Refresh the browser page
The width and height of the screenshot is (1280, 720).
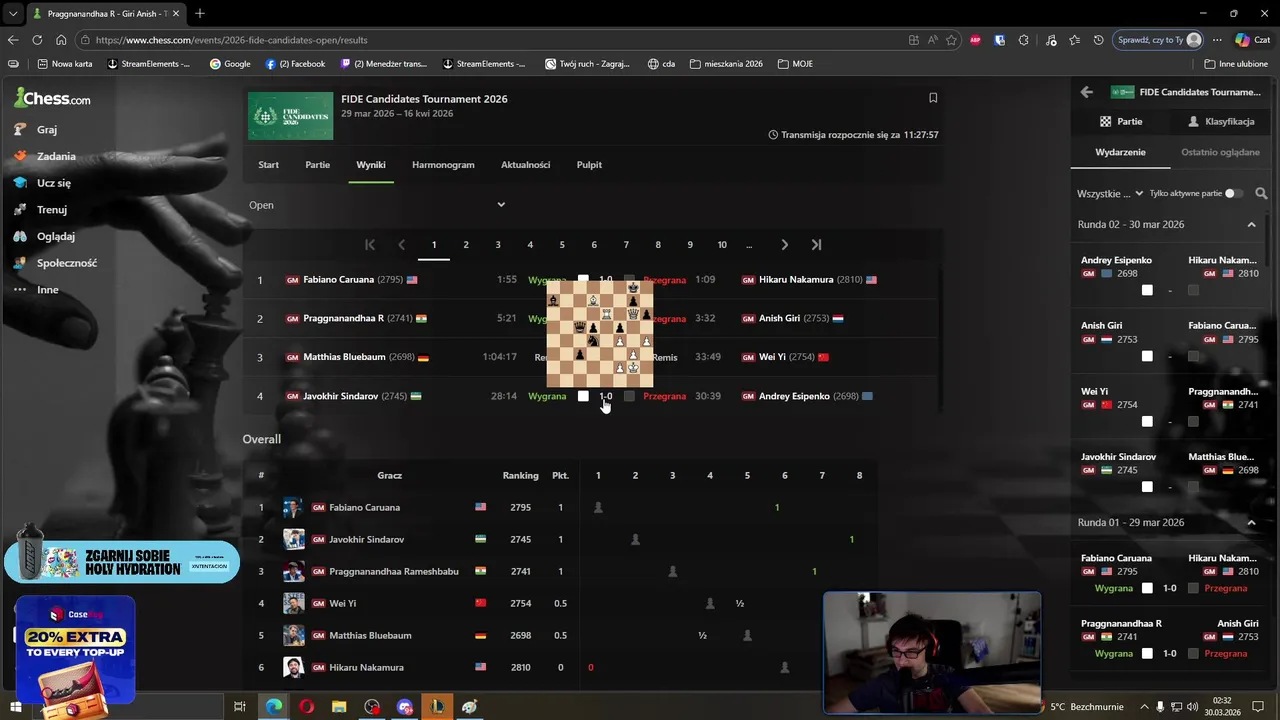[x=37, y=40]
